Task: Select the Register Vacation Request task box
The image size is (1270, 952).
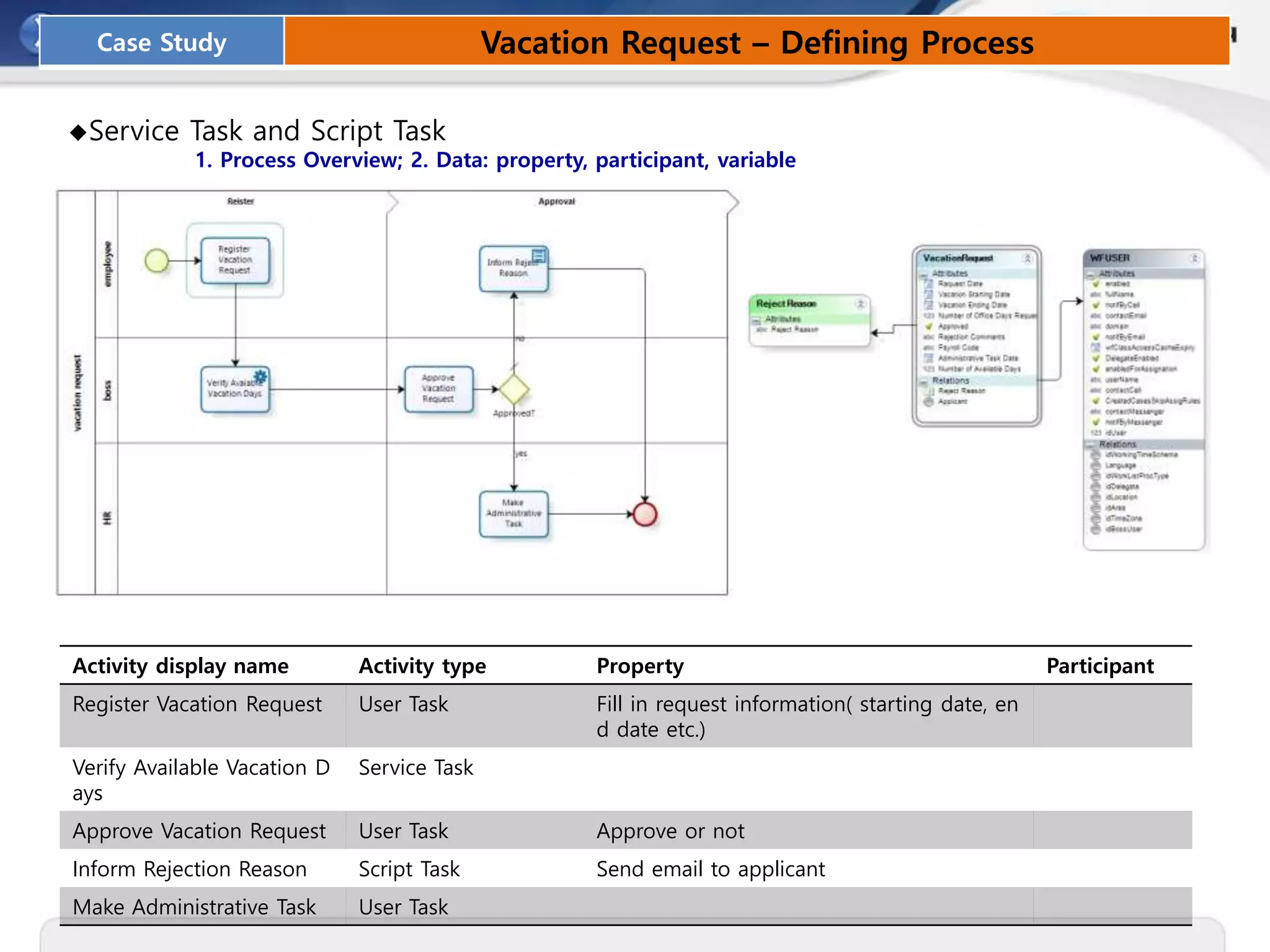Action: pyautogui.click(x=235, y=260)
